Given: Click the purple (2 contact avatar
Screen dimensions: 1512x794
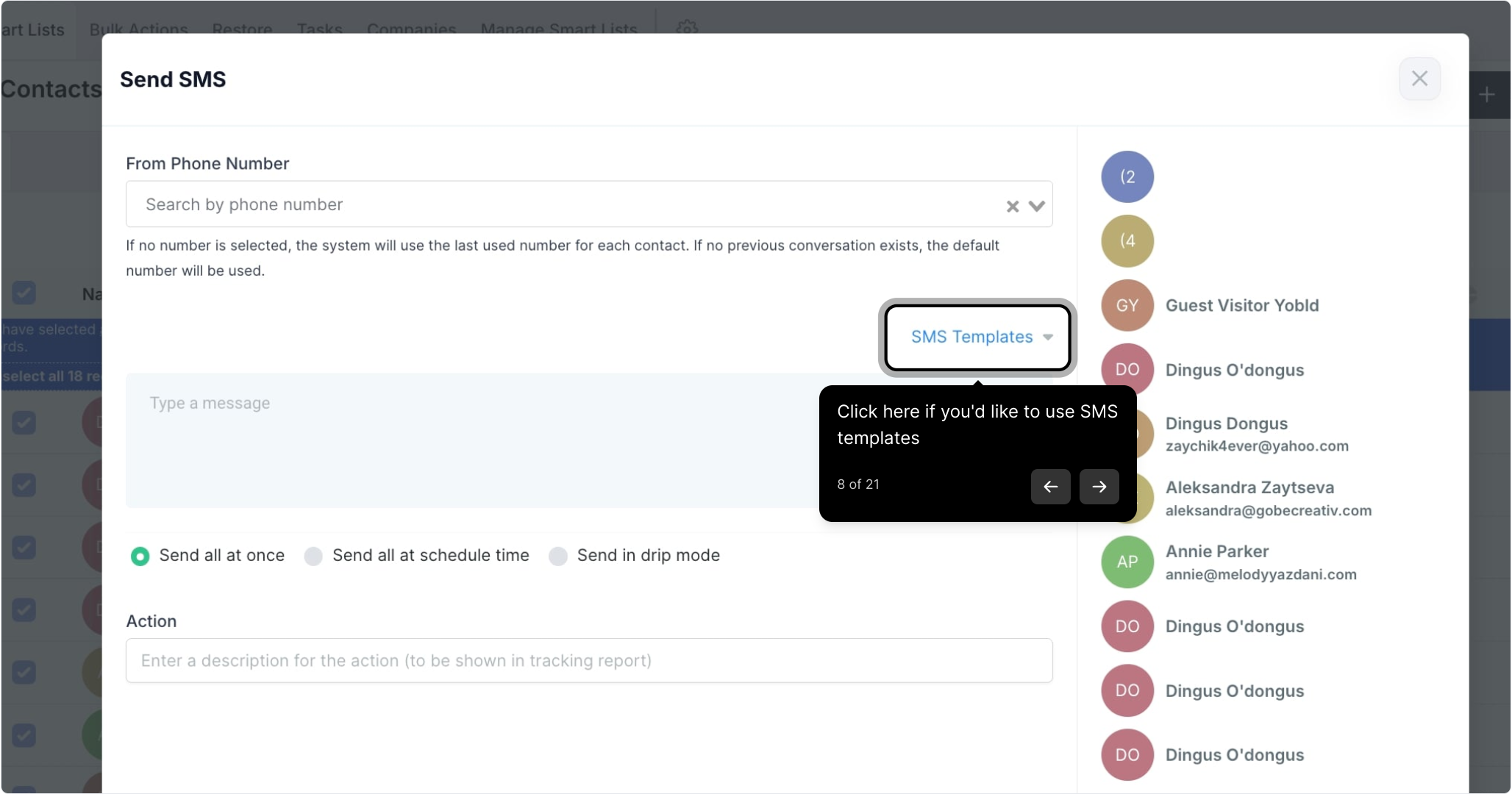Looking at the screenshot, I should tap(1127, 177).
